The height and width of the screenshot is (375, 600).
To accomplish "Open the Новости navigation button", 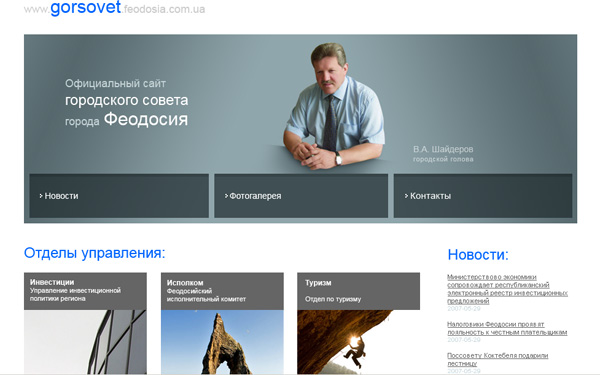I will 119,196.
